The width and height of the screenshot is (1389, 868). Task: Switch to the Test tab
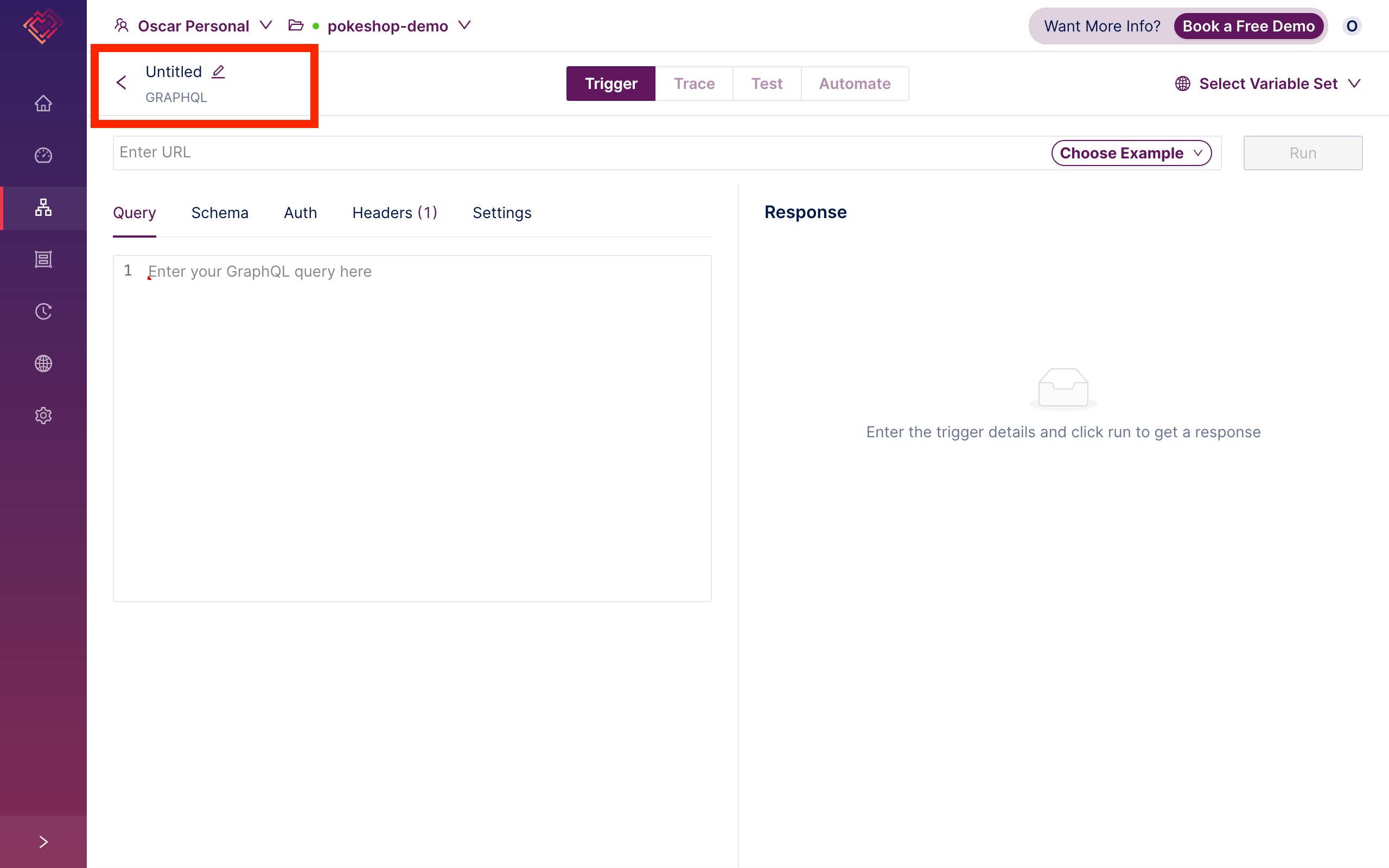point(766,83)
